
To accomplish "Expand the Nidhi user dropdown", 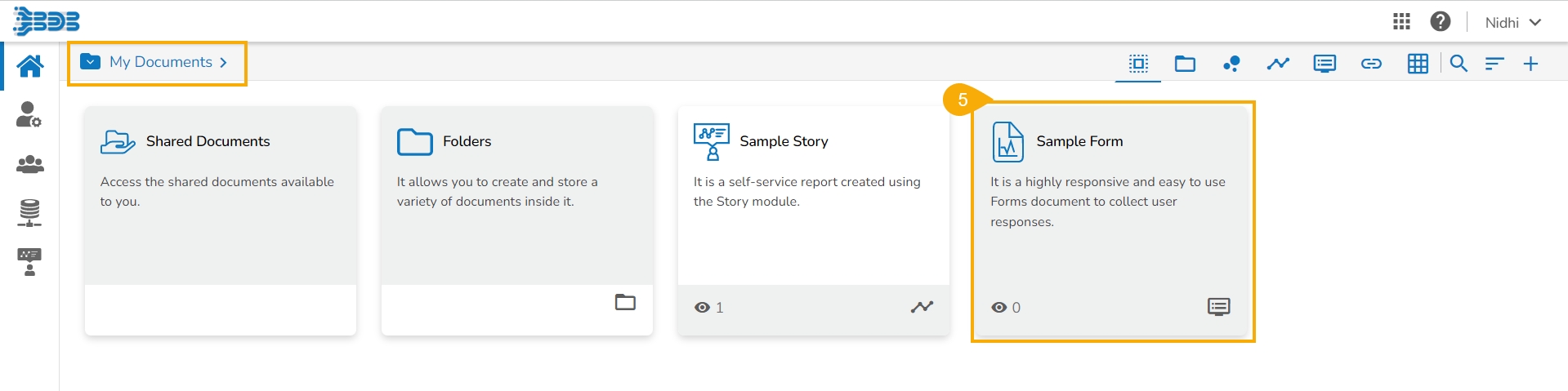I will [x=1512, y=23].
